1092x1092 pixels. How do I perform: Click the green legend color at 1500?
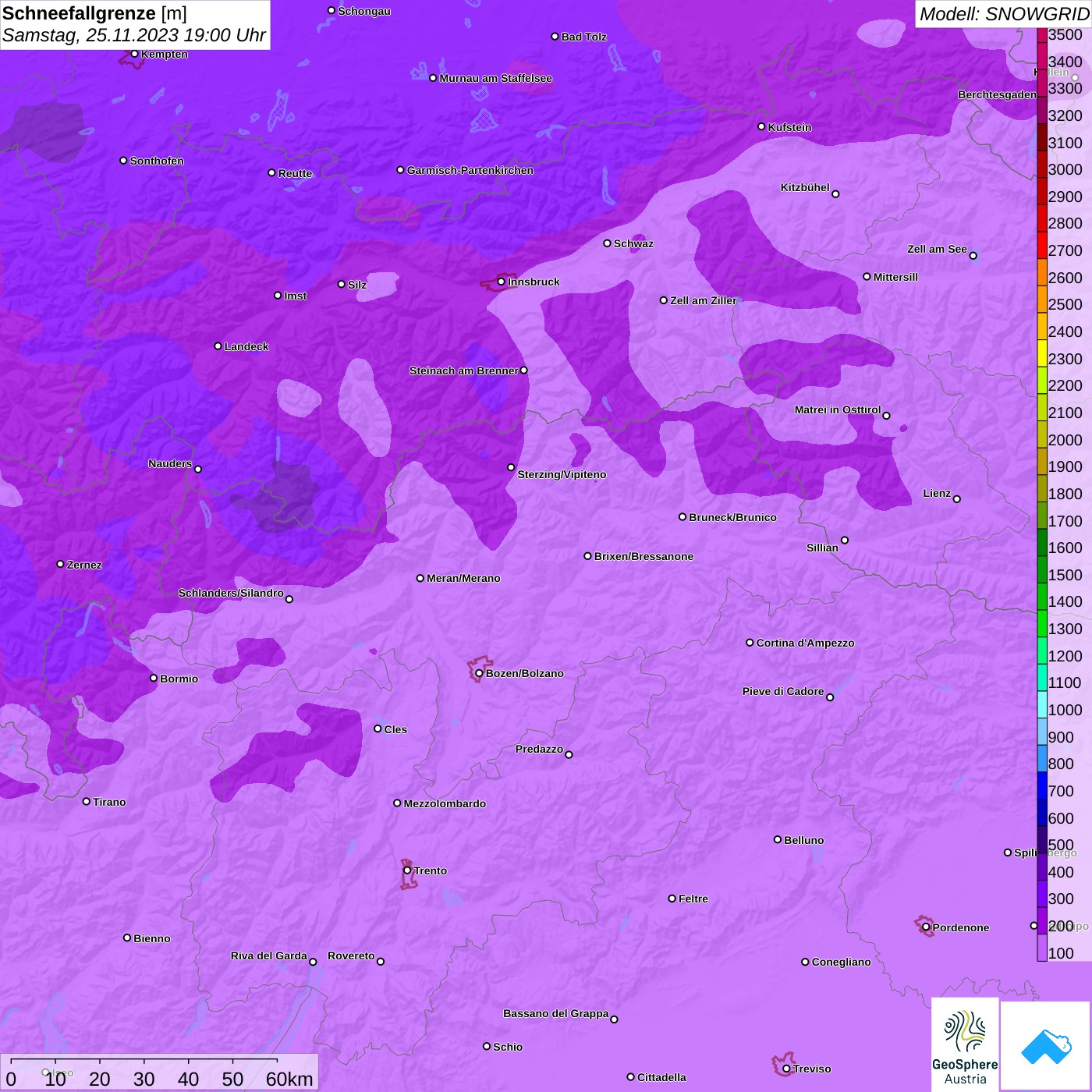click(1041, 569)
